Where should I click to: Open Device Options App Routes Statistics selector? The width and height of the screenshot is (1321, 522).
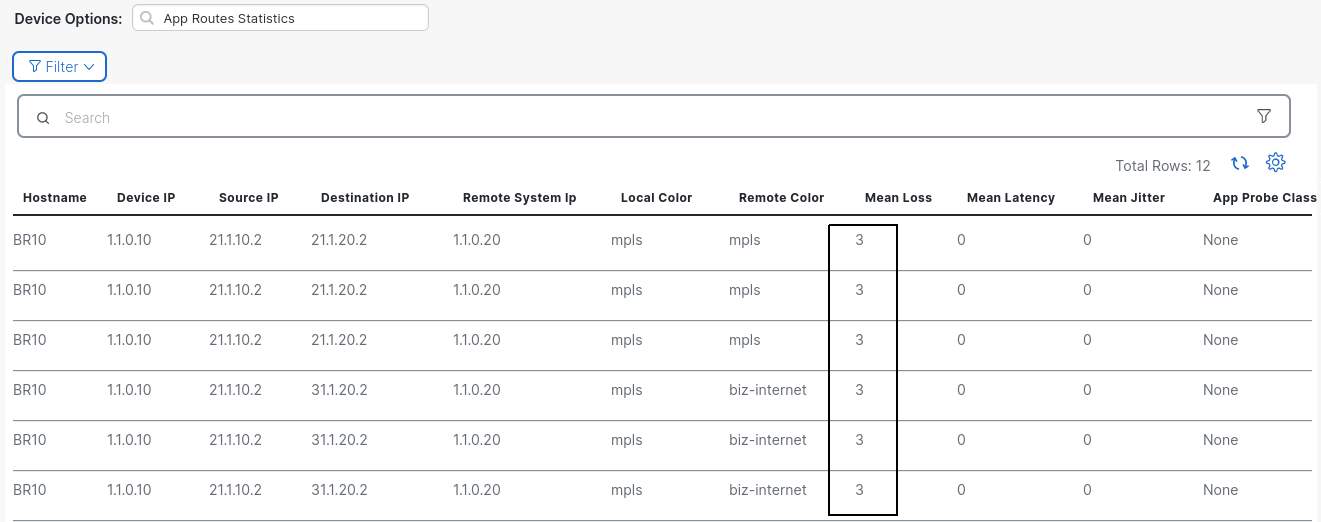[281, 18]
